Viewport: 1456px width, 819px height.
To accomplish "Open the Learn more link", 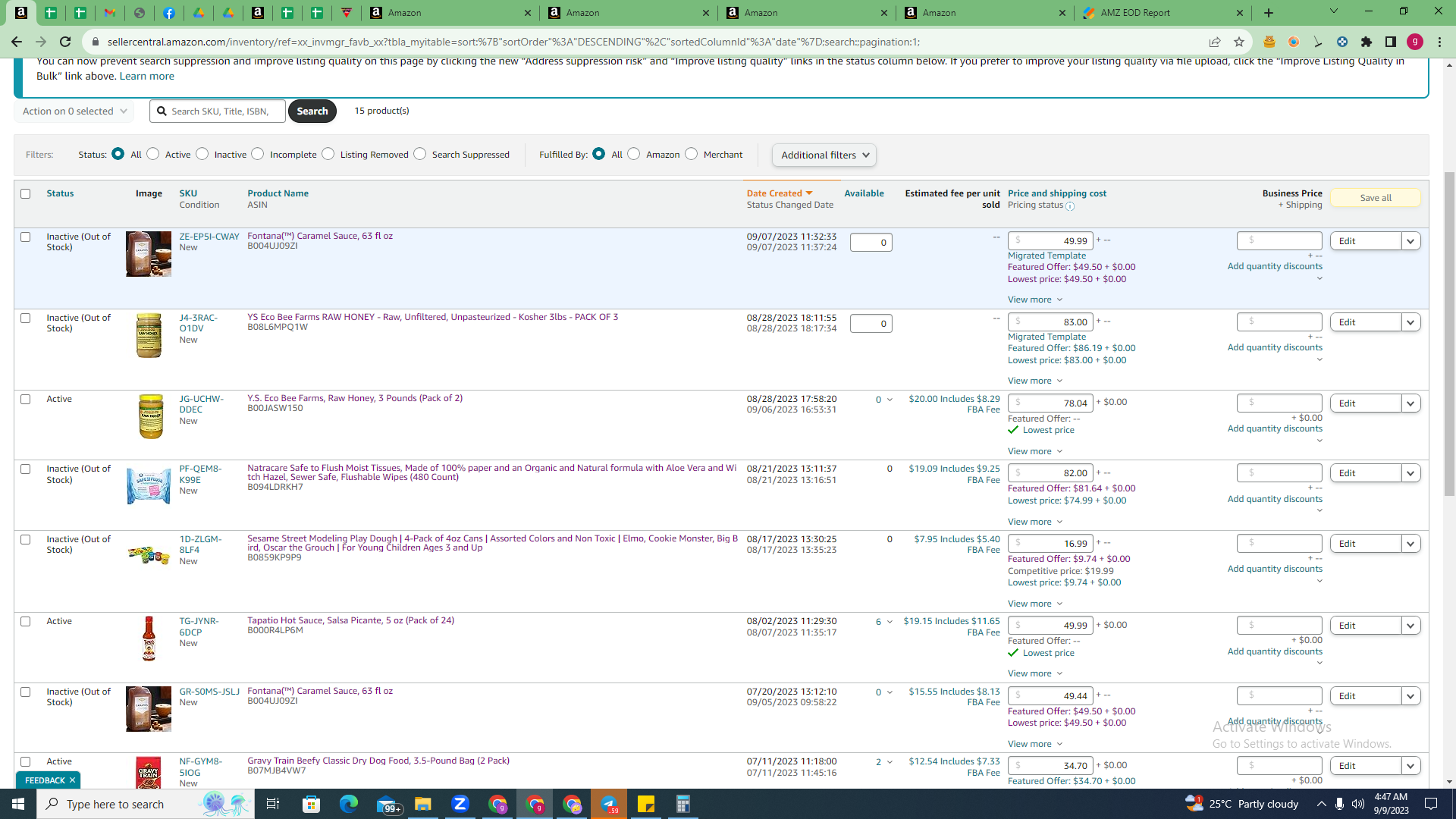I will coord(147,76).
